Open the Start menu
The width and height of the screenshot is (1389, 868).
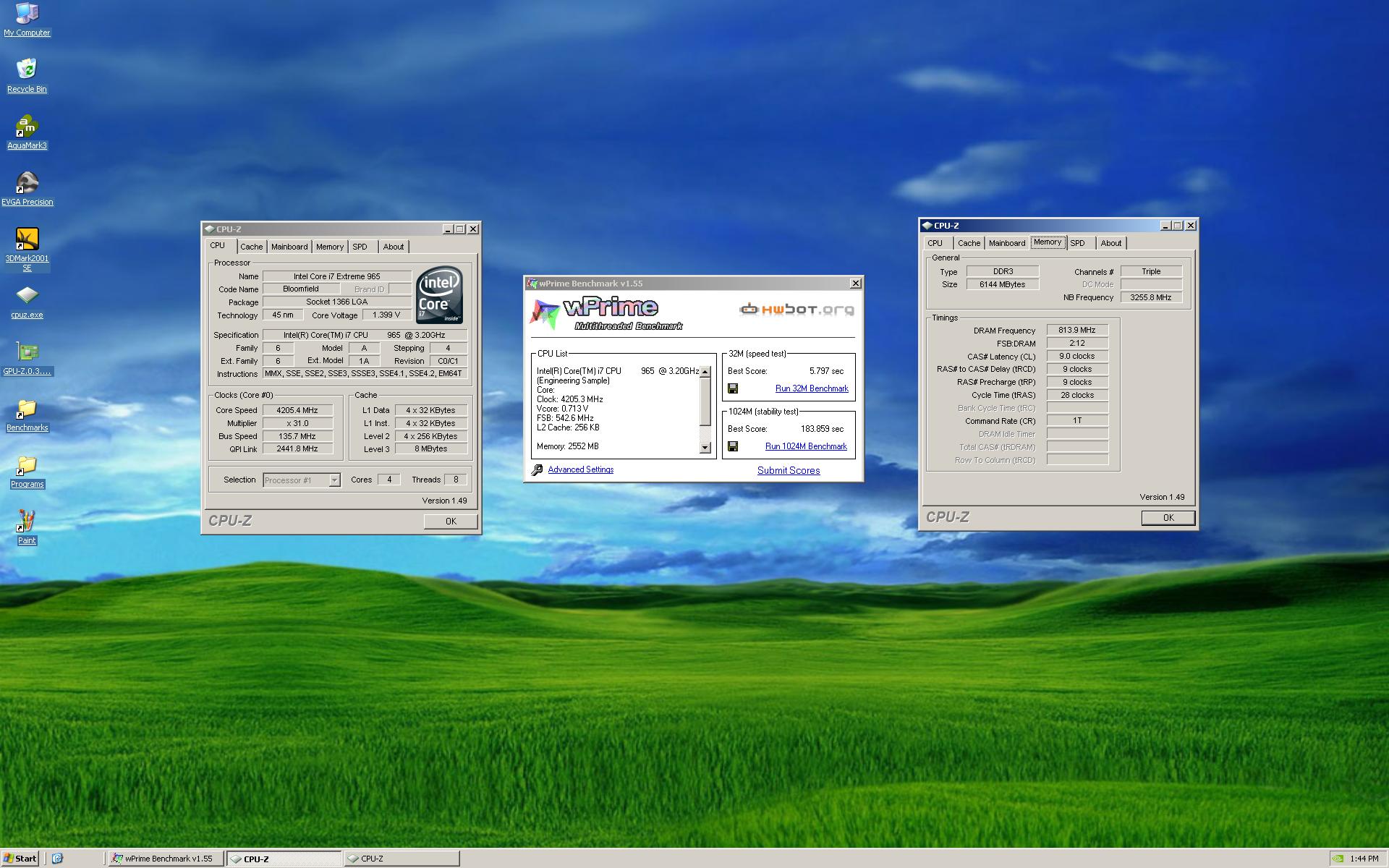coord(20,859)
